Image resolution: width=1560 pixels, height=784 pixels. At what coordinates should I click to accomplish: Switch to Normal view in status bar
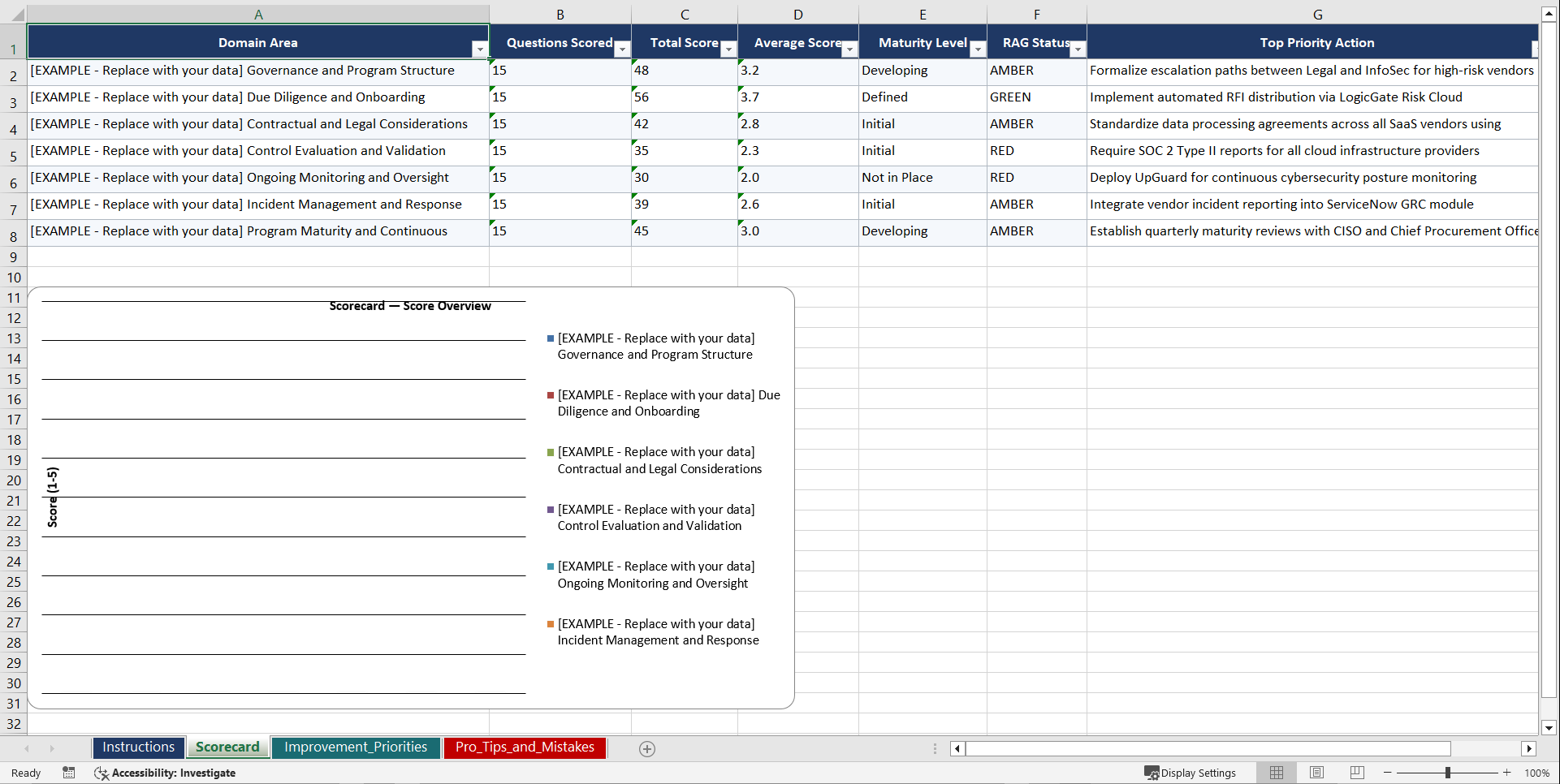pos(1276,773)
